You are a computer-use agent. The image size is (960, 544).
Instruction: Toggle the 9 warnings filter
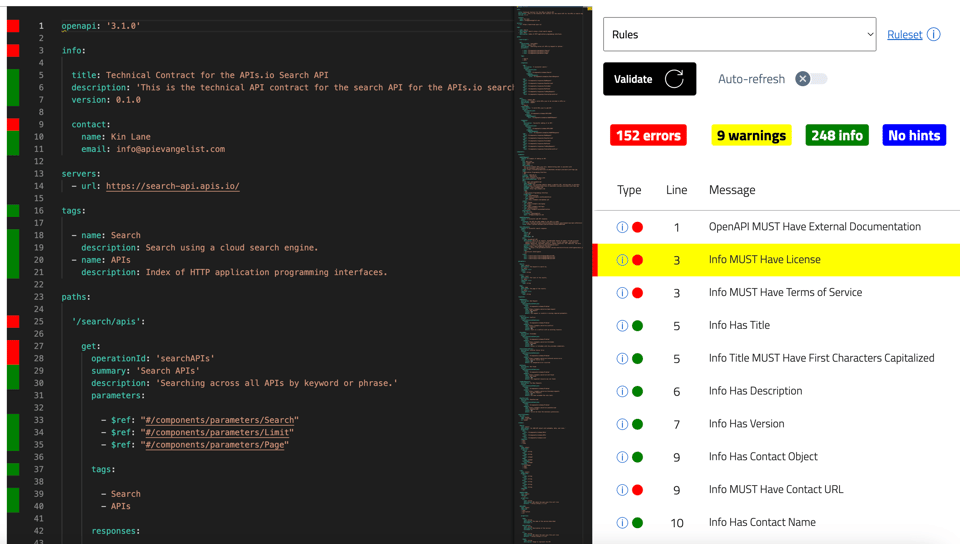[x=750, y=135]
